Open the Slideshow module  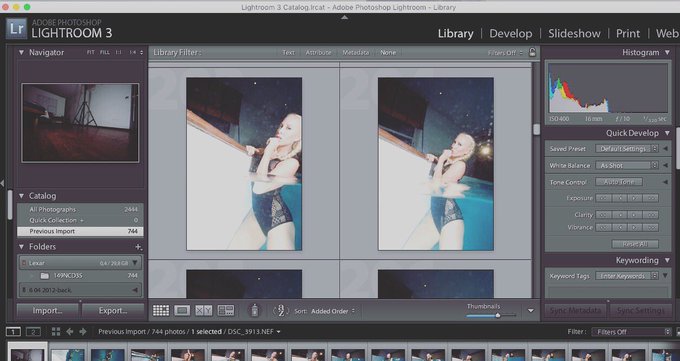tap(574, 33)
